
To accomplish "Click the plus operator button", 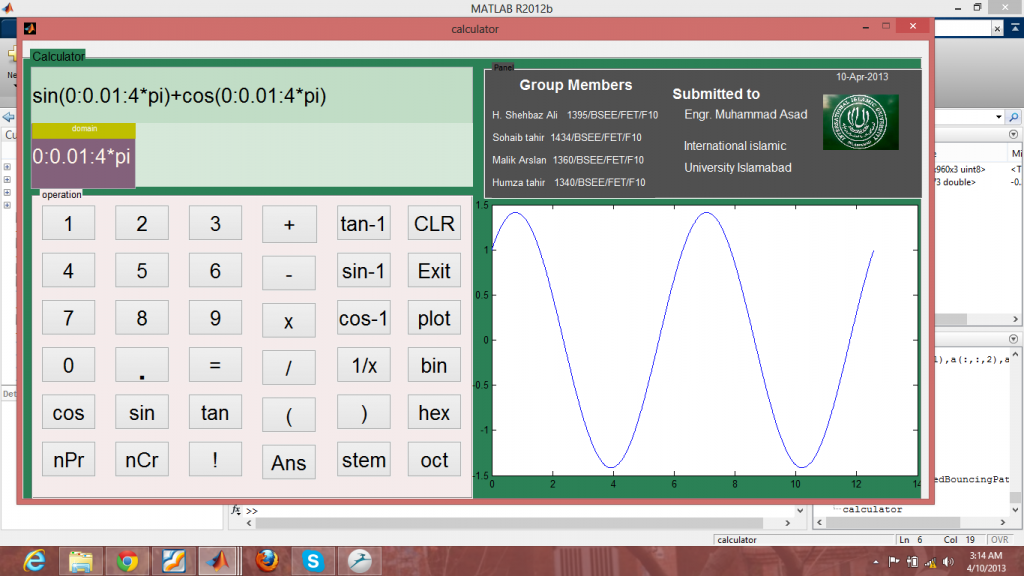I will (x=289, y=225).
